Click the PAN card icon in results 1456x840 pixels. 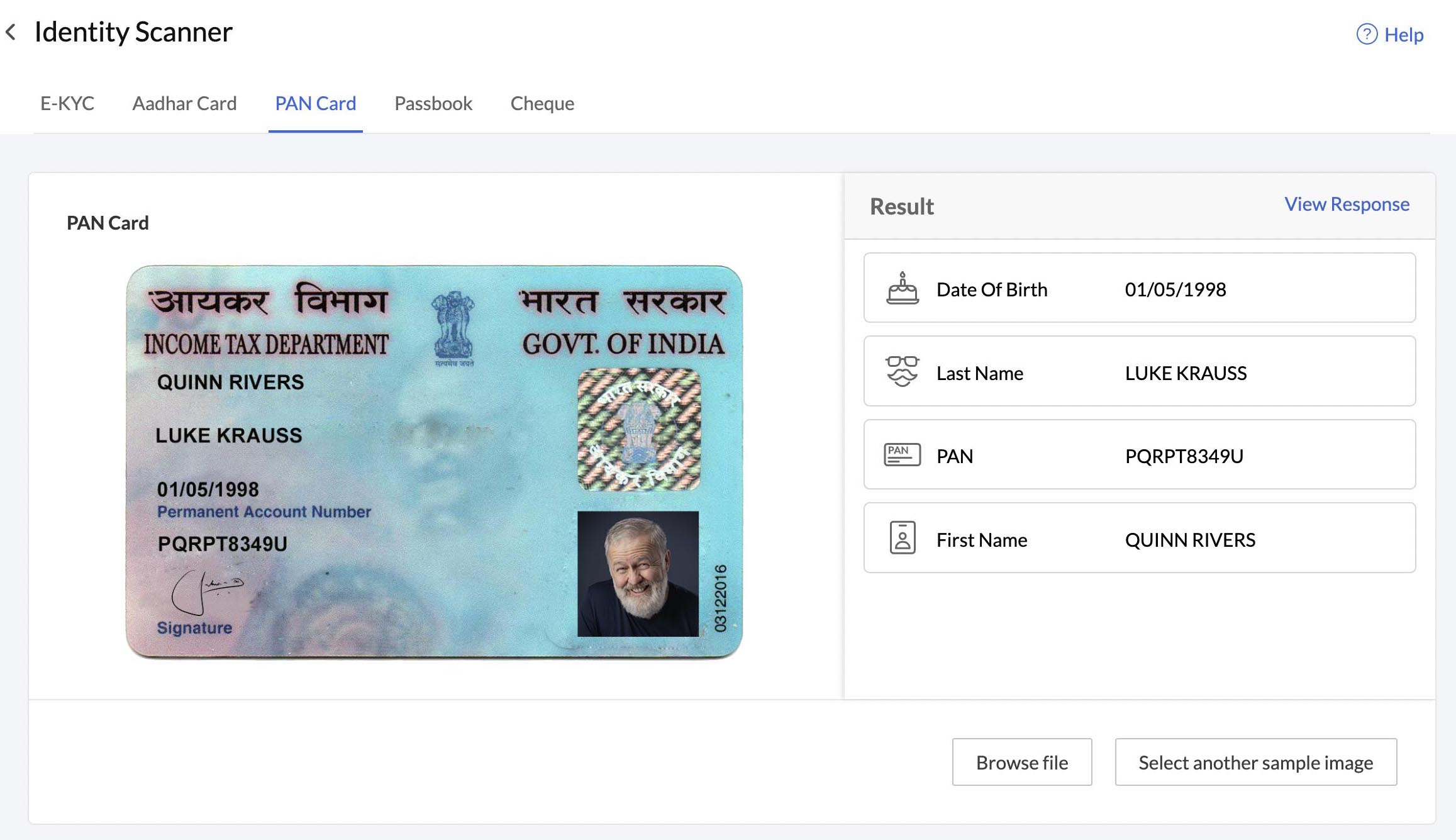pyautogui.click(x=899, y=455)
